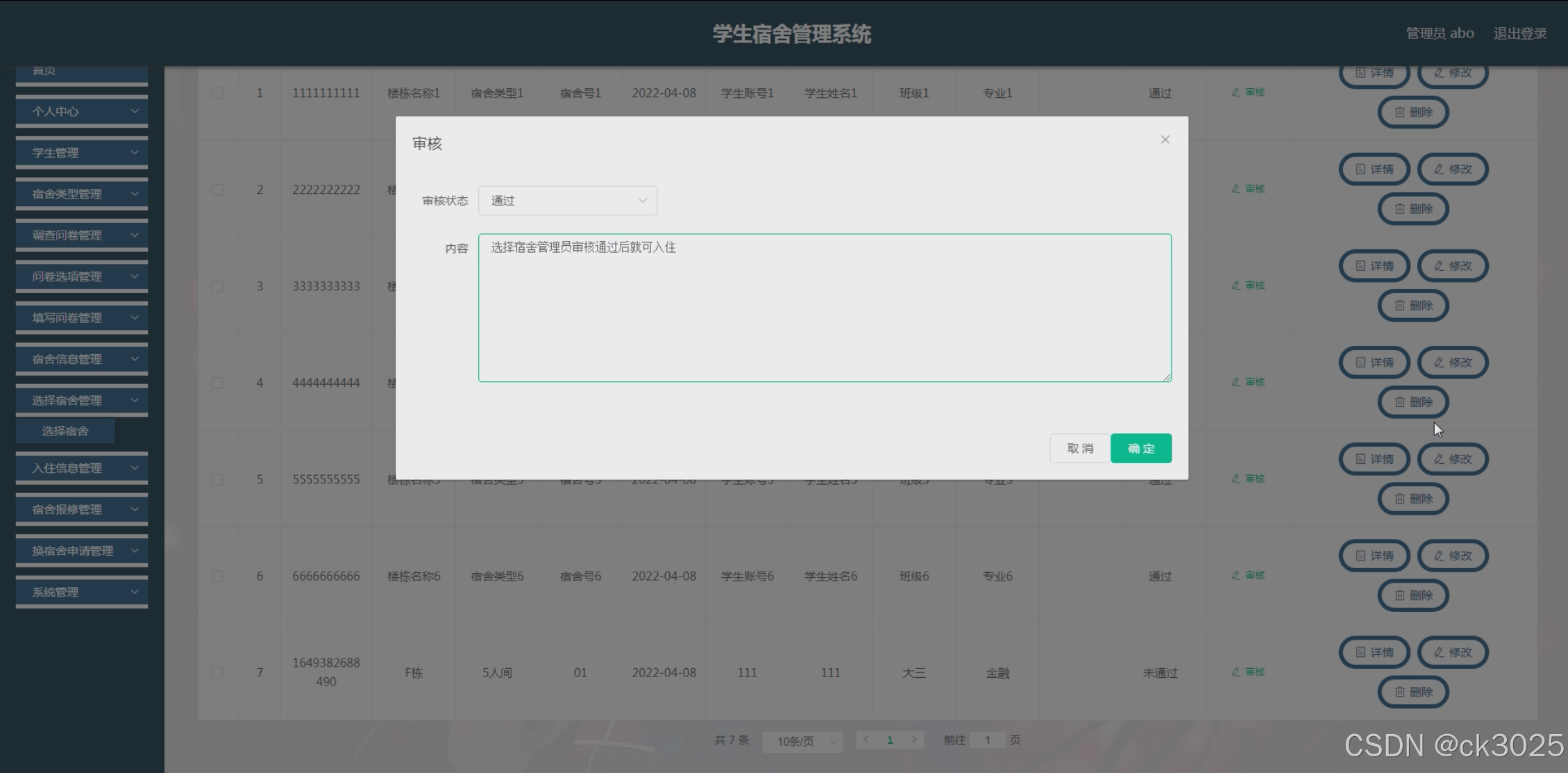Open the 审核状态 dropdown showing 通过

pyautogui.click(x=567, y=201)
